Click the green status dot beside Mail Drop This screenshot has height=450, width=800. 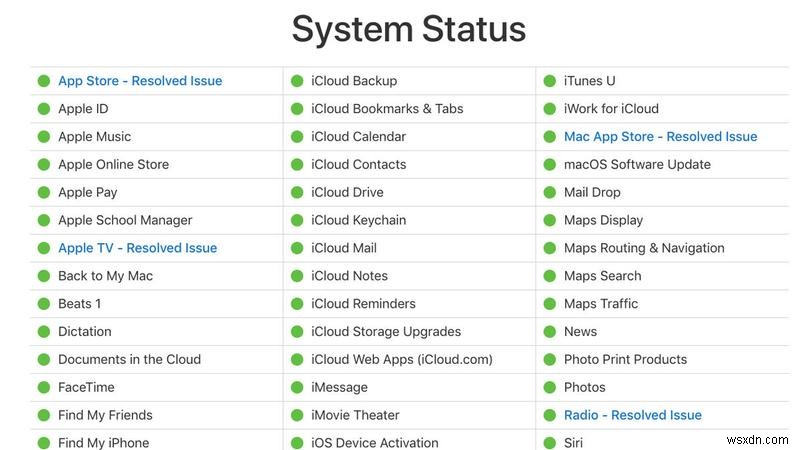tap(549, 192)
